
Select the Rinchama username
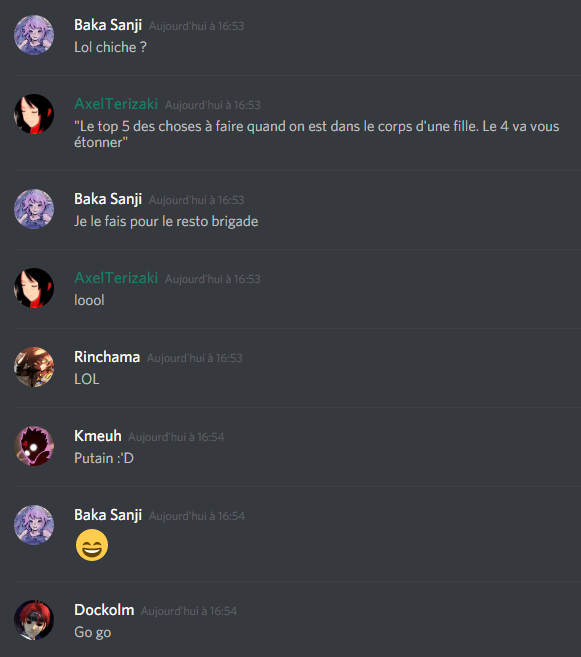(x=107, y=357)
